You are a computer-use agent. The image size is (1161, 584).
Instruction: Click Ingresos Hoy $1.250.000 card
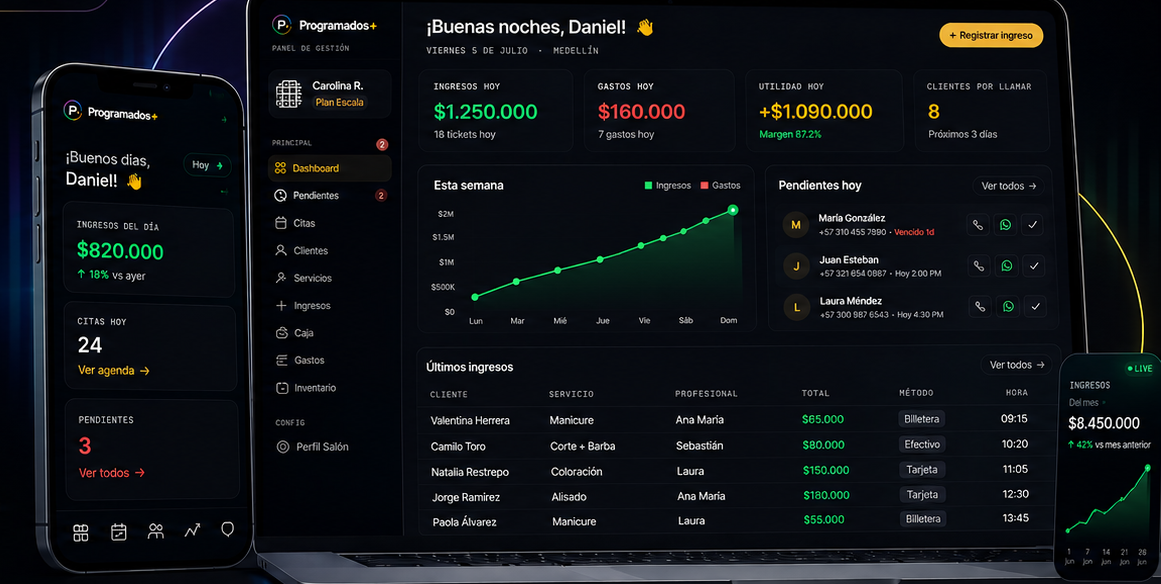(x=495, y=110)
